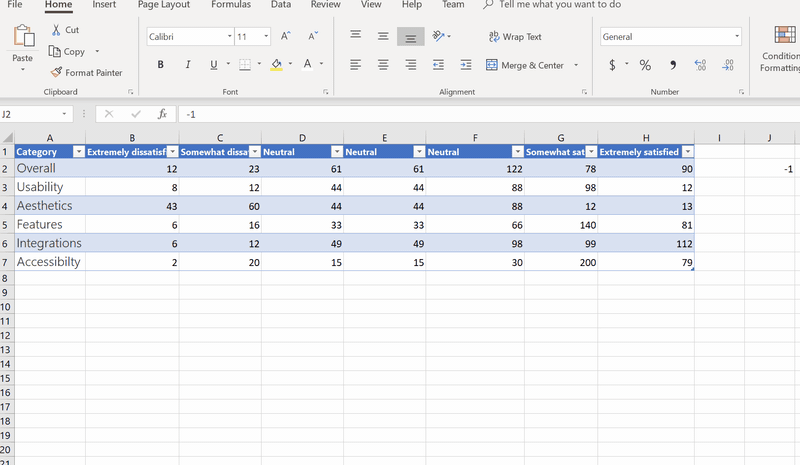Open the font size dropdown
800x465 pixels.
266,36
